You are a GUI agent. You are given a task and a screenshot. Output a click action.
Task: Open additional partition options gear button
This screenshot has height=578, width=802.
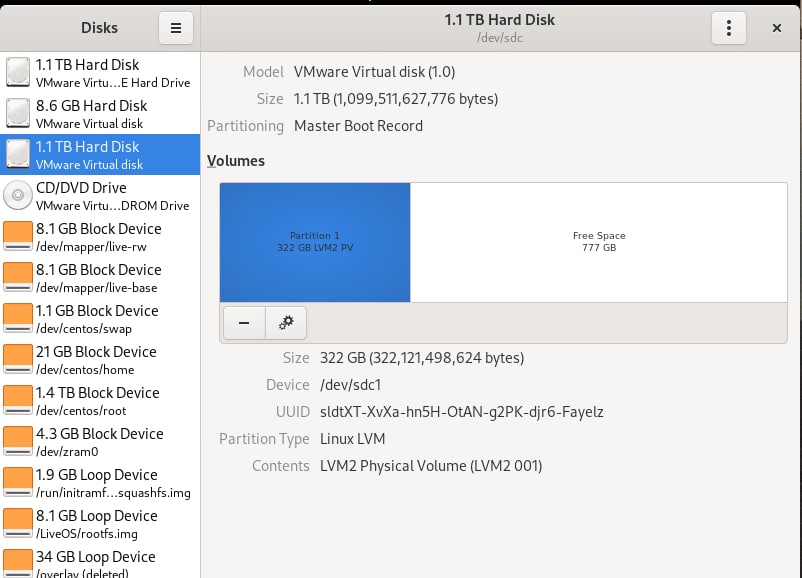point(286,323)
